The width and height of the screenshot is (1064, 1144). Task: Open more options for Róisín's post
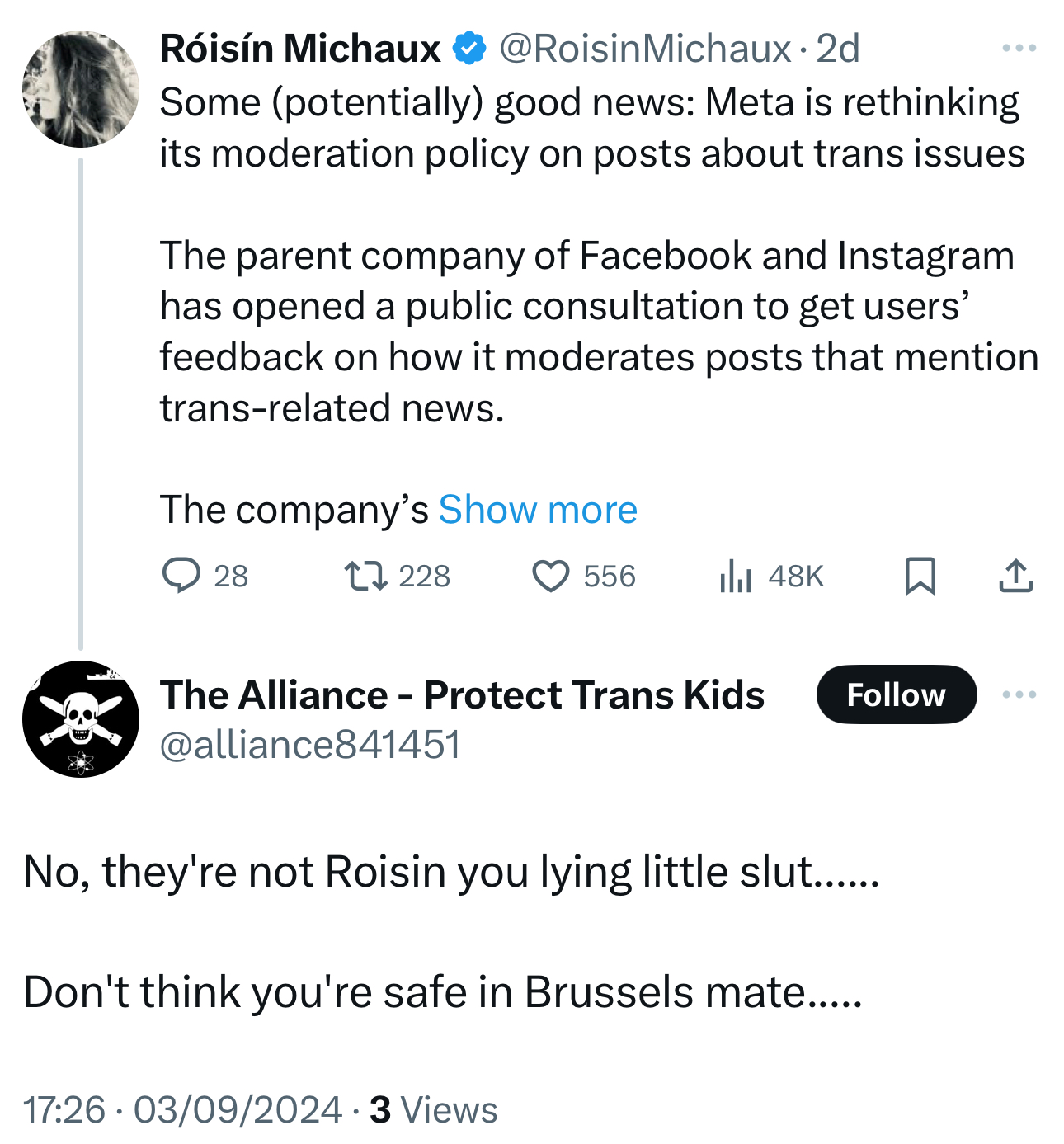tap(1019, 49)
